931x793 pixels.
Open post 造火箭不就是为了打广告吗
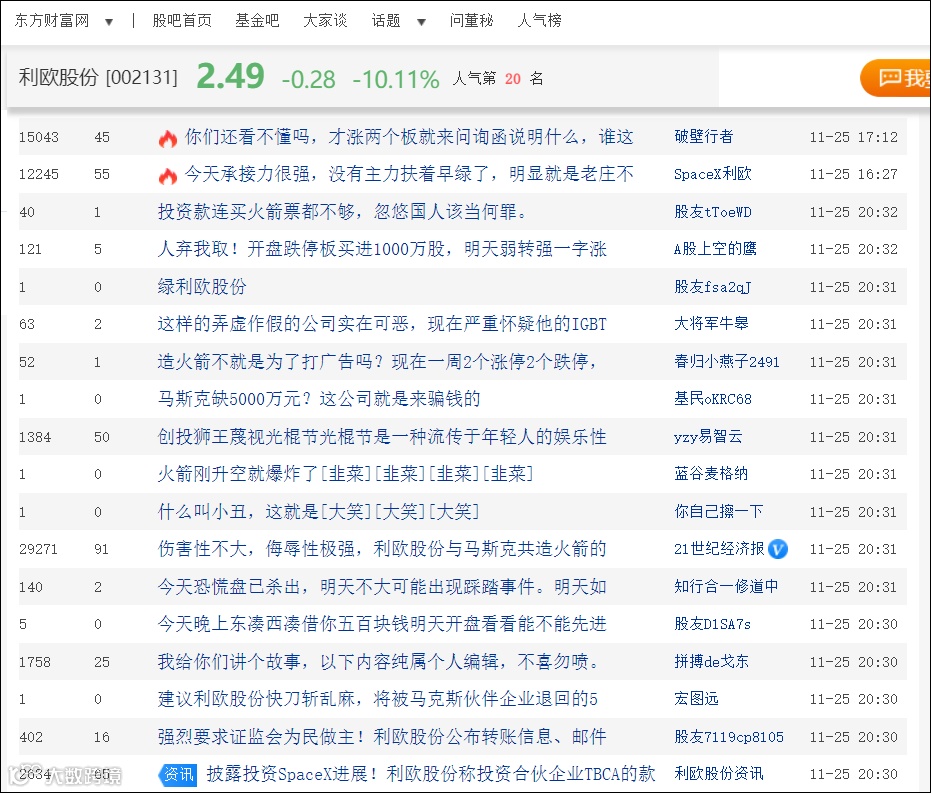pos(378,361)
